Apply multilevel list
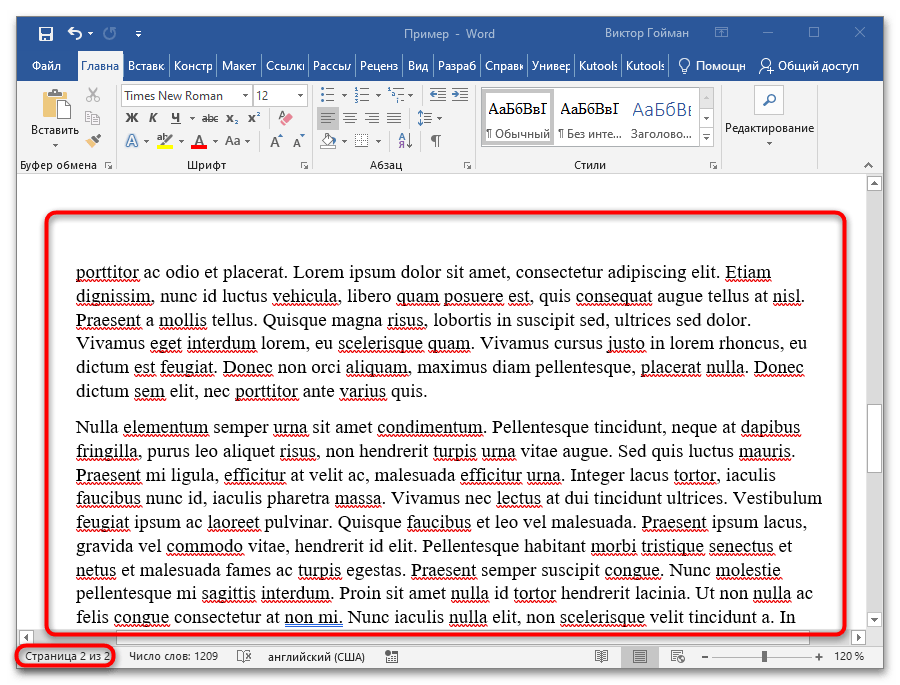900x685 pixels. coord(396,95)
